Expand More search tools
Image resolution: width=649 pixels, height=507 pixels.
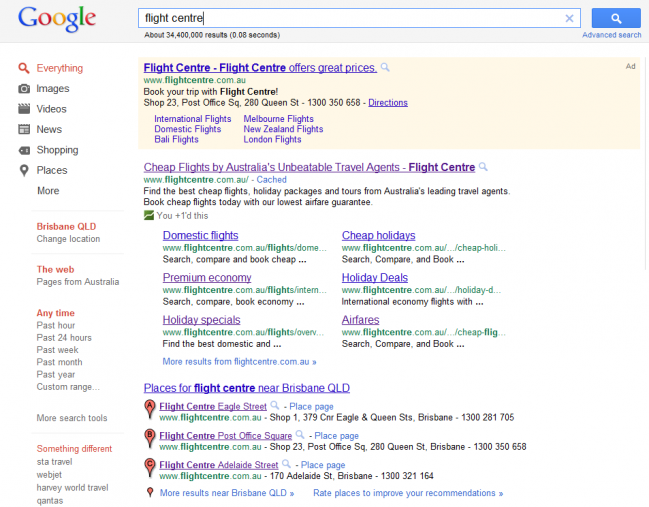72,418
